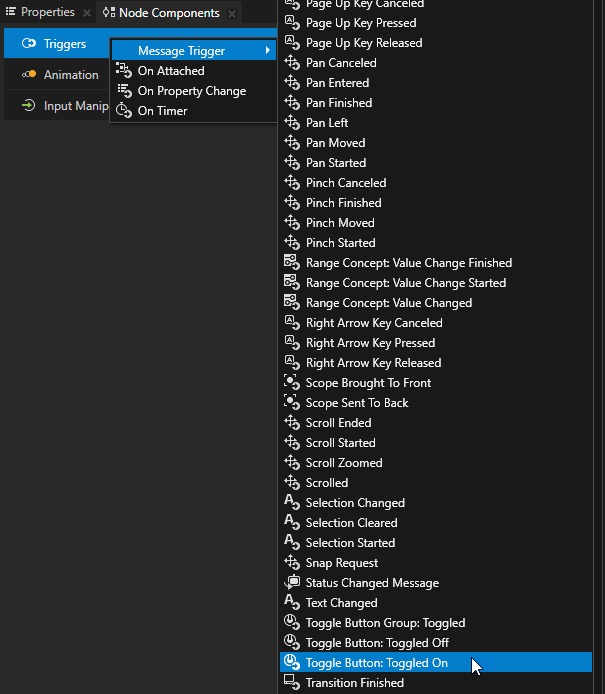Screen dimensions: 605x694
Task: Switch to the Node Components tab
Action: (x=169, y=13)
